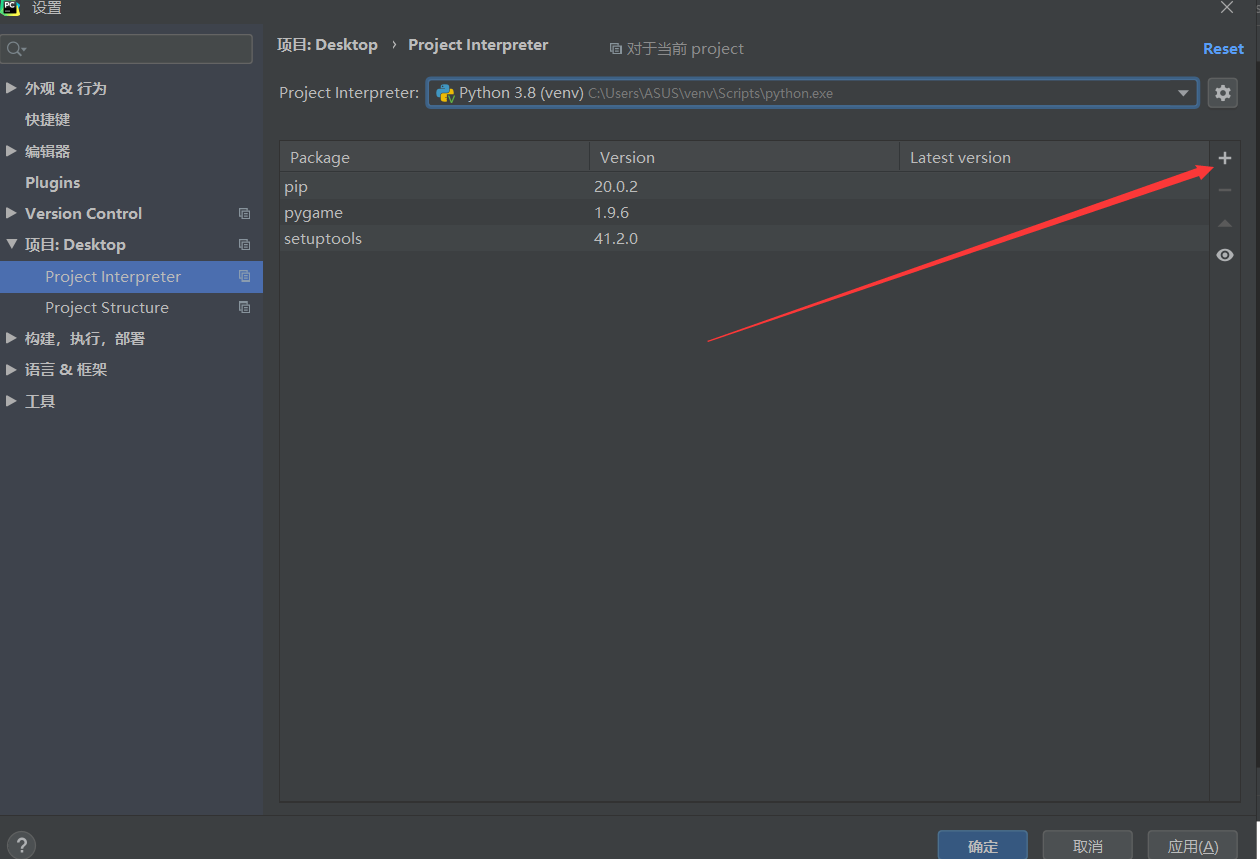Screen dimensions: 1260x859
Task: Click into the settings search field
Action: [127, 49]
